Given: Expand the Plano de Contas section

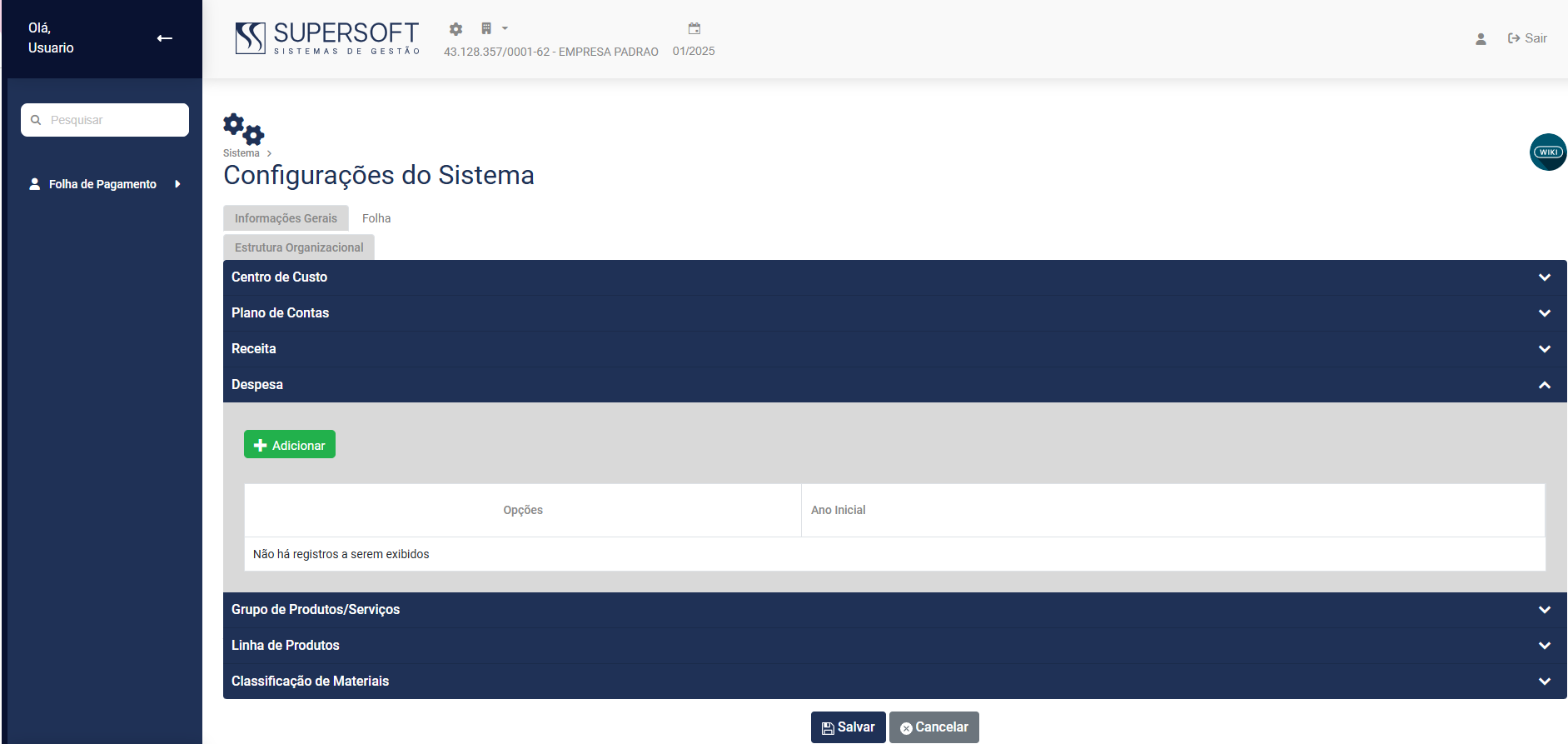Looking at the screenshot, I should click(x=894, y=313).
